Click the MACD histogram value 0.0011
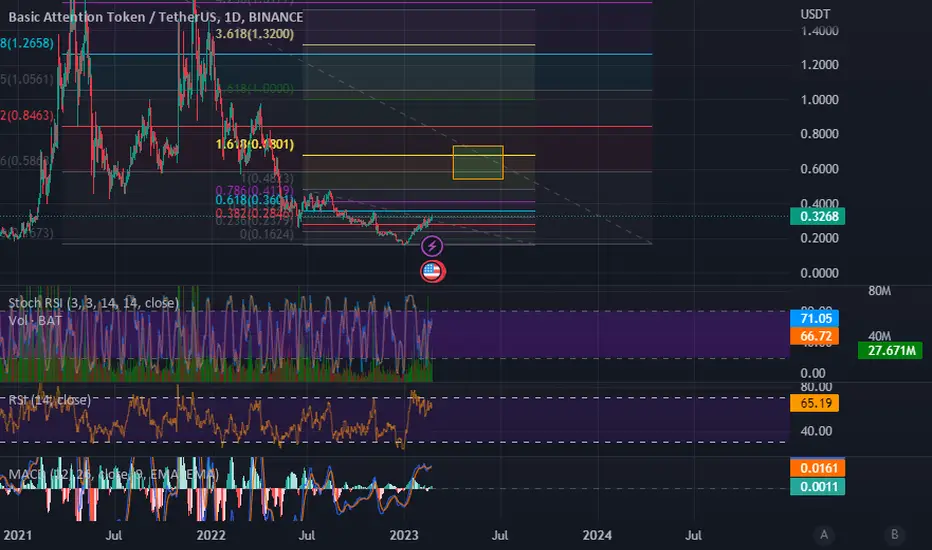This screenshot has height=550, width=932. coord(817,486)
